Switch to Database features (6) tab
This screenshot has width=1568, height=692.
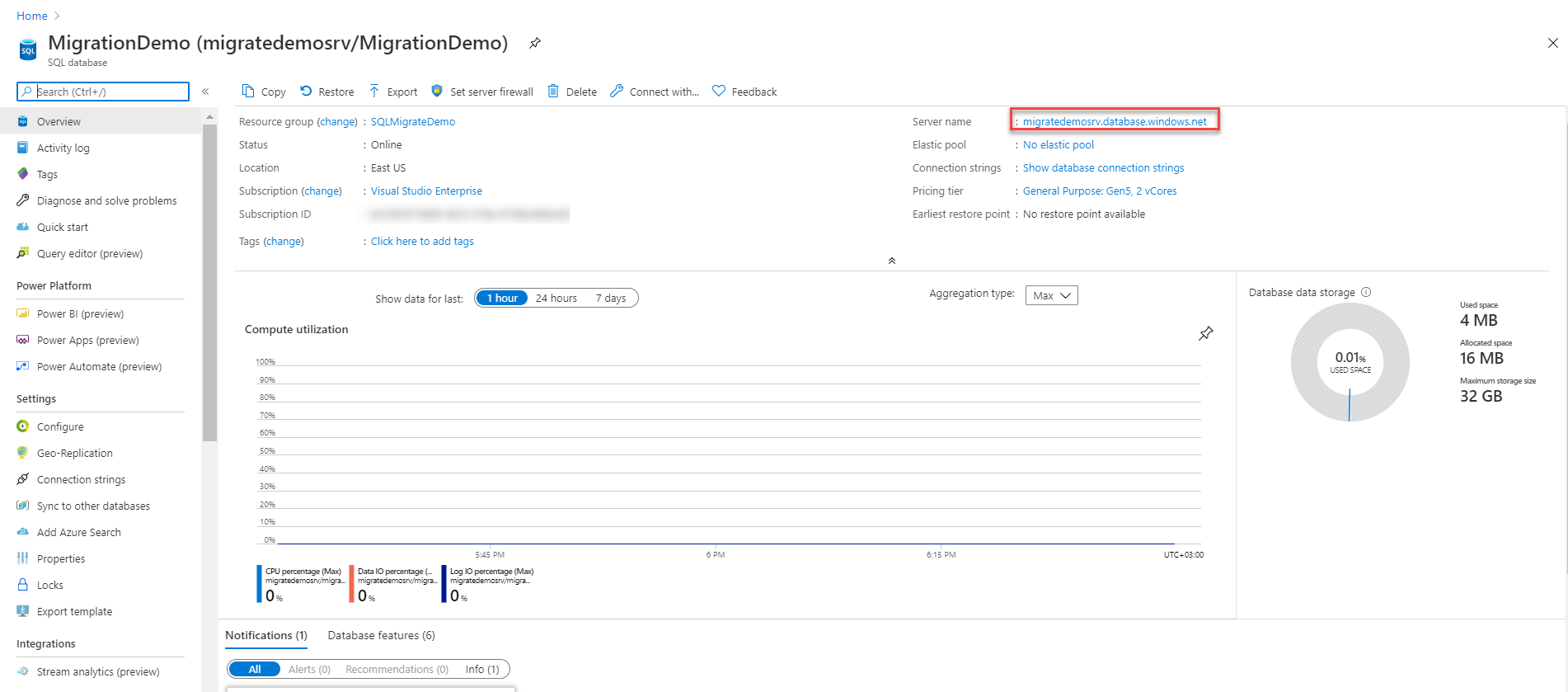click(381, 635)
